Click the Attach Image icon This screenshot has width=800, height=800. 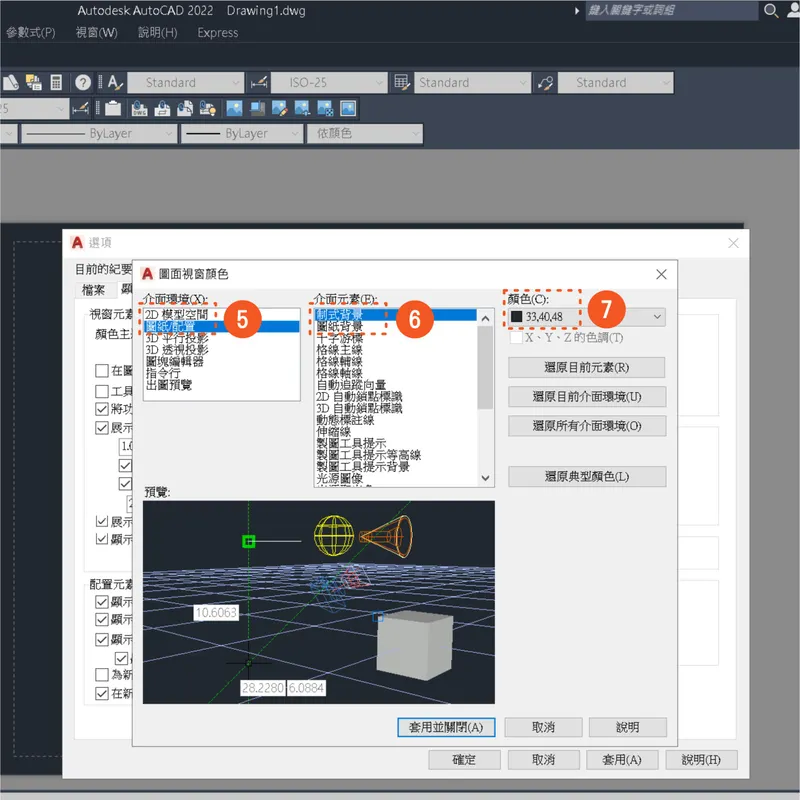[234, 108]
